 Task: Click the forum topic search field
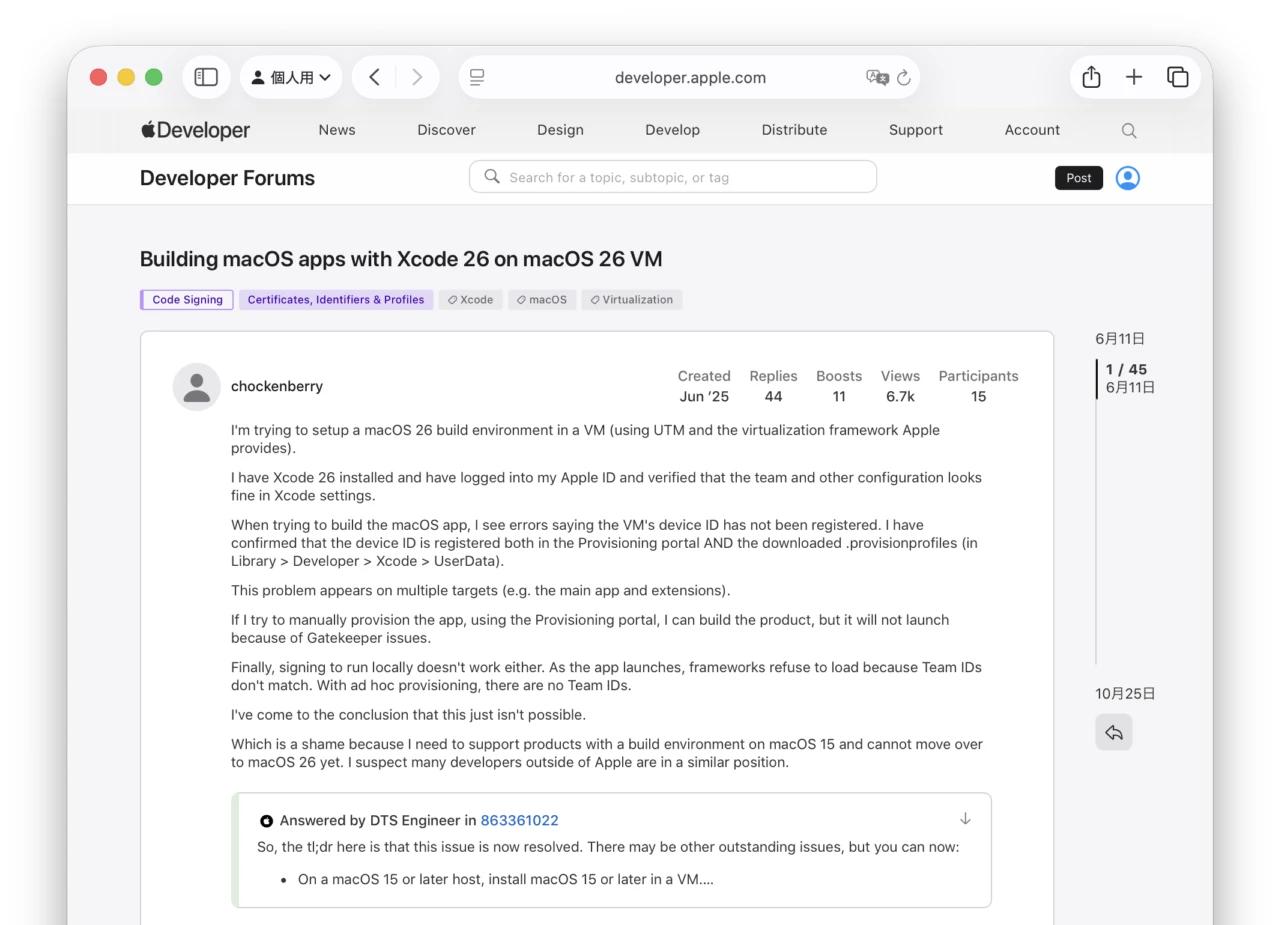click(x=672, y=176)
